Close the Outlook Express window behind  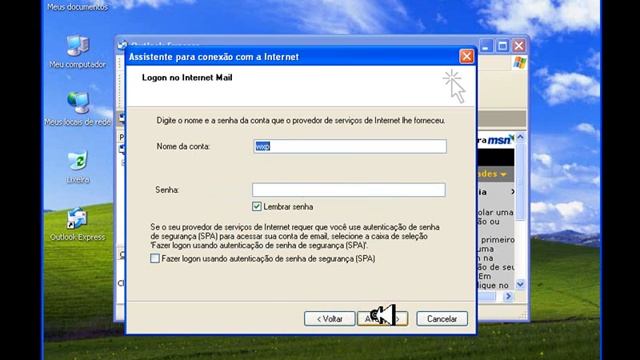[519, 46]
